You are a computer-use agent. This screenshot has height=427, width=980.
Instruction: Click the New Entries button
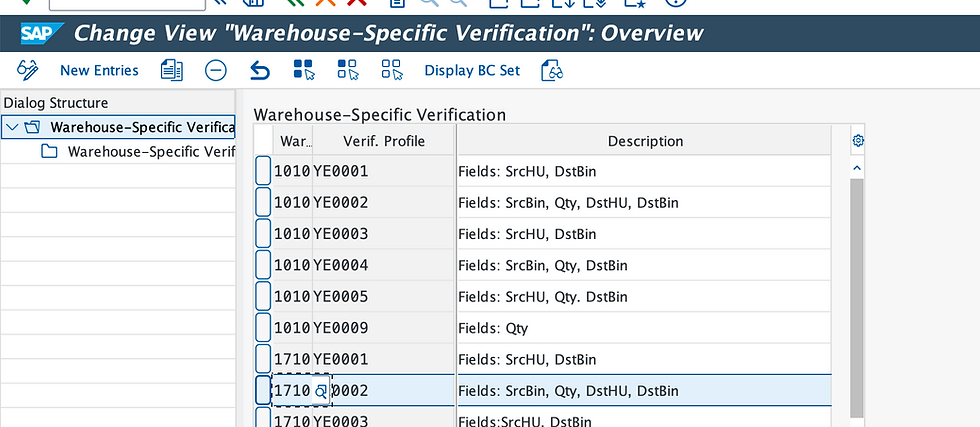99,70
